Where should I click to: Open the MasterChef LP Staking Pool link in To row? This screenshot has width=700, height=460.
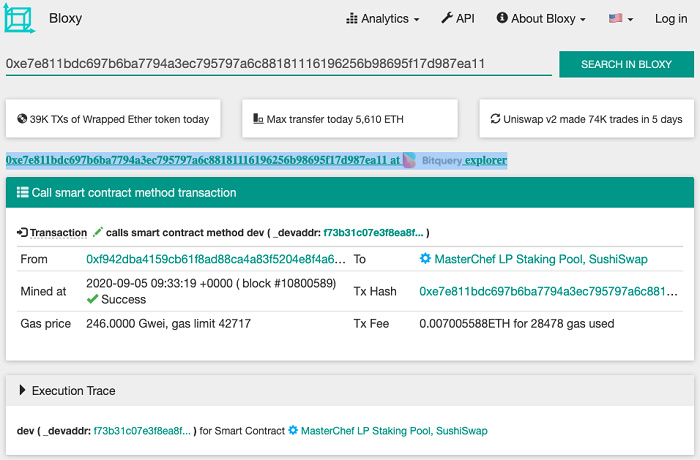point(541,259)
